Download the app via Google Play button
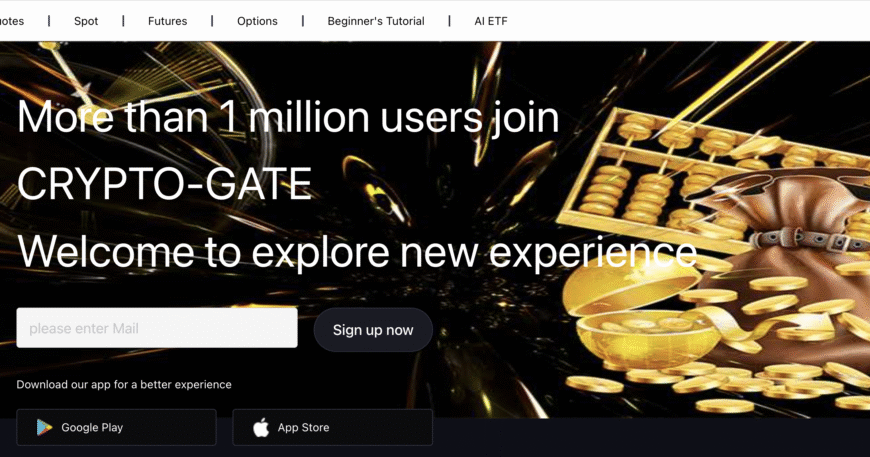The image size is (870, 457). pyautogui.click(x=116, y=427)
